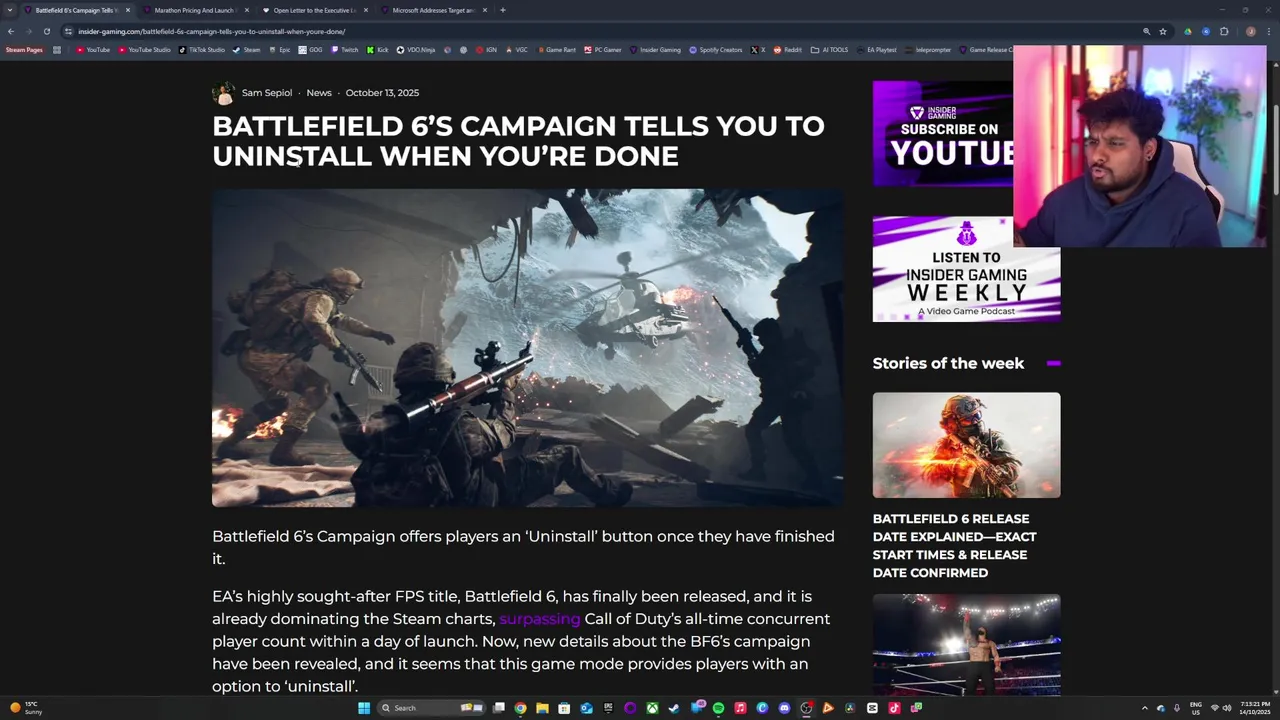Click the zoom magnifier icon in address bar
This screenshot has height=720, width=1280.
1146,31
